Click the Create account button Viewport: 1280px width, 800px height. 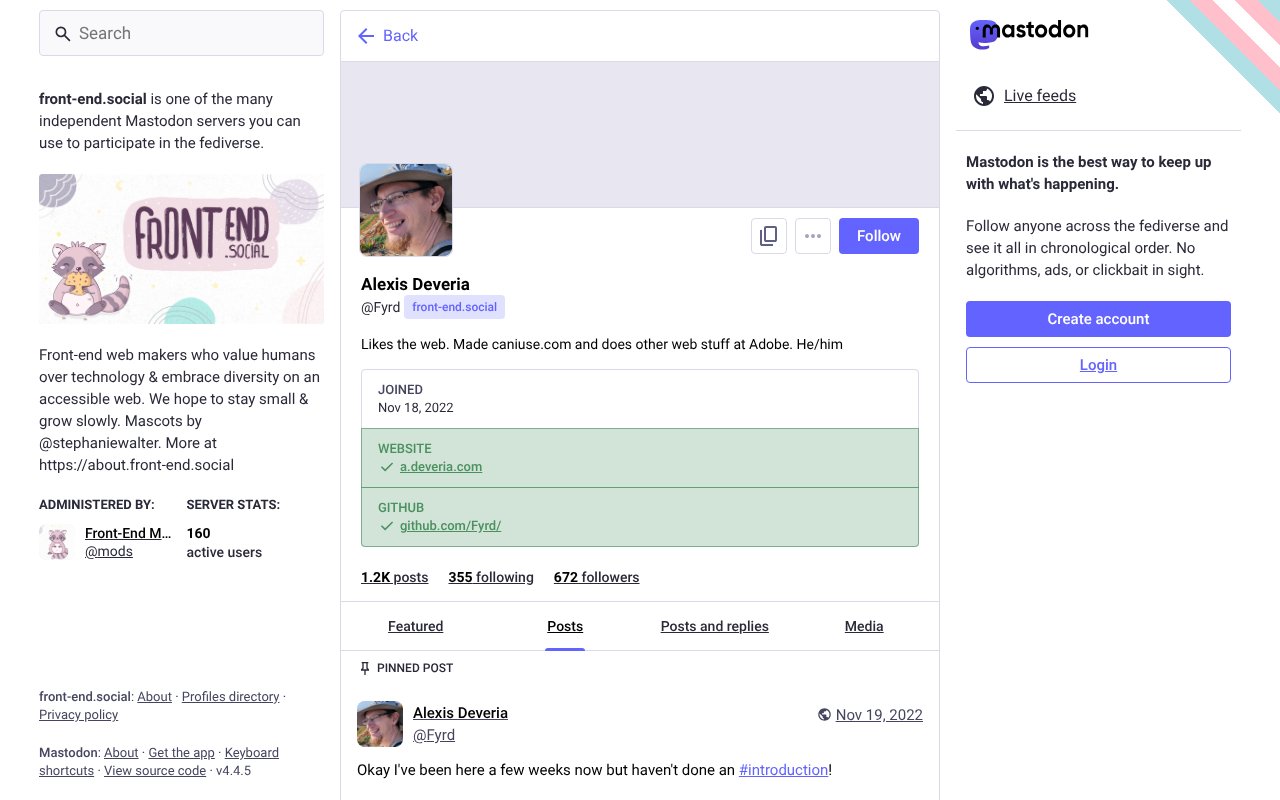[x=1098, y=319]
